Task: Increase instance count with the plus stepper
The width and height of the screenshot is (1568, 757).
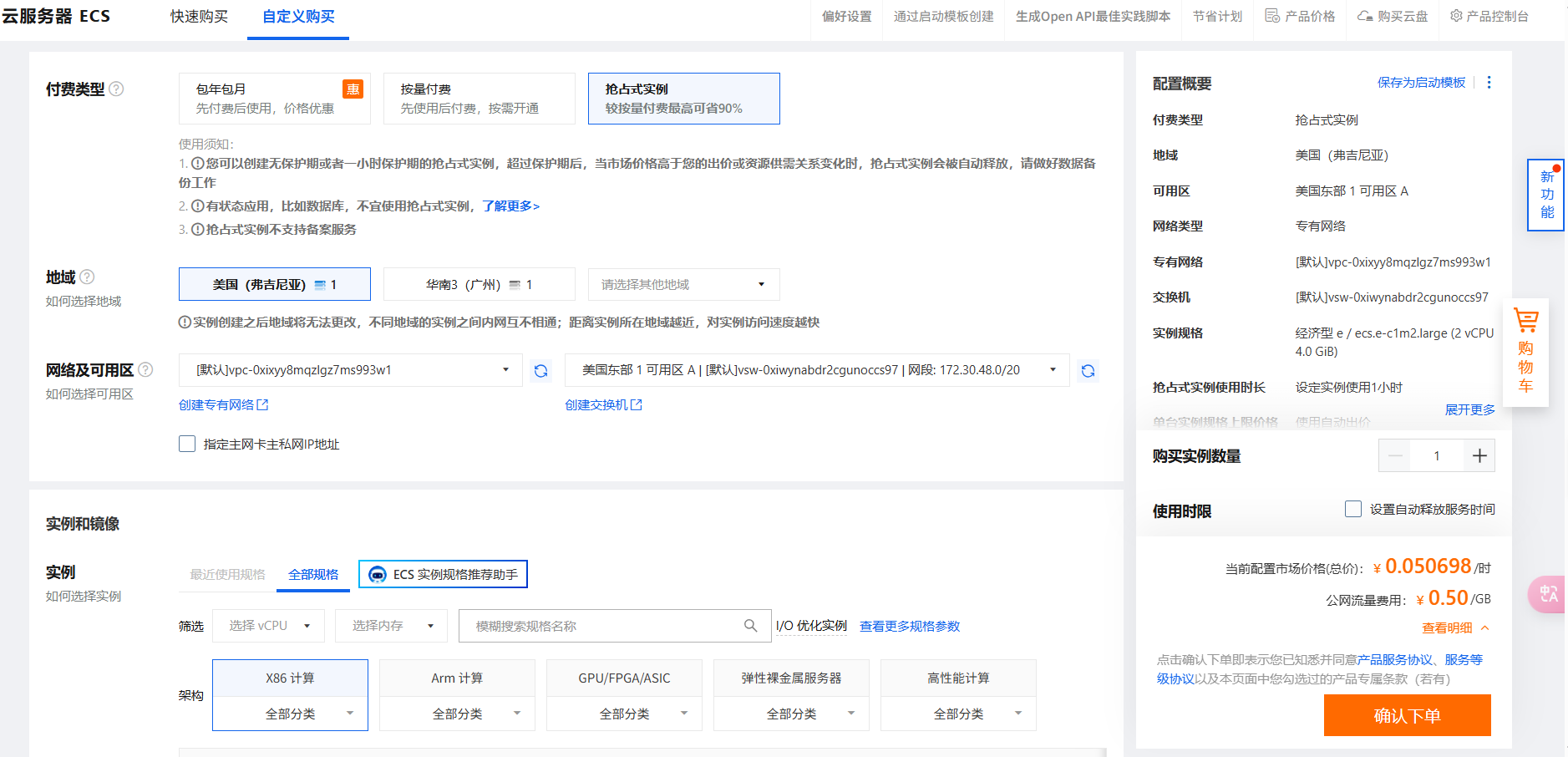Action: [1479, 455]
